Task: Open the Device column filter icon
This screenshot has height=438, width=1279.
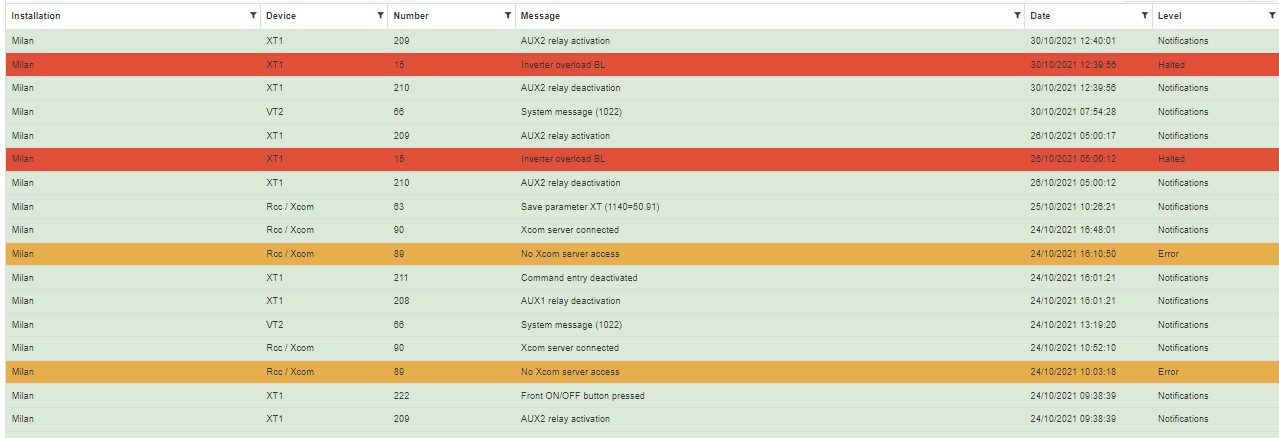Action: coord(380,16)
